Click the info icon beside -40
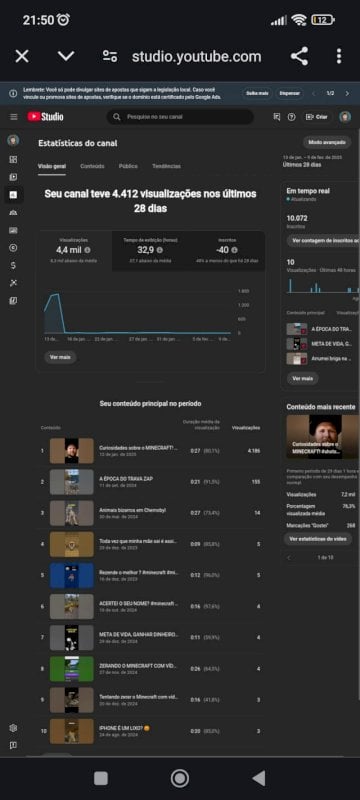The height and width of the screenshot is (800, 360). pyautogui.click(x=234, y=250)
